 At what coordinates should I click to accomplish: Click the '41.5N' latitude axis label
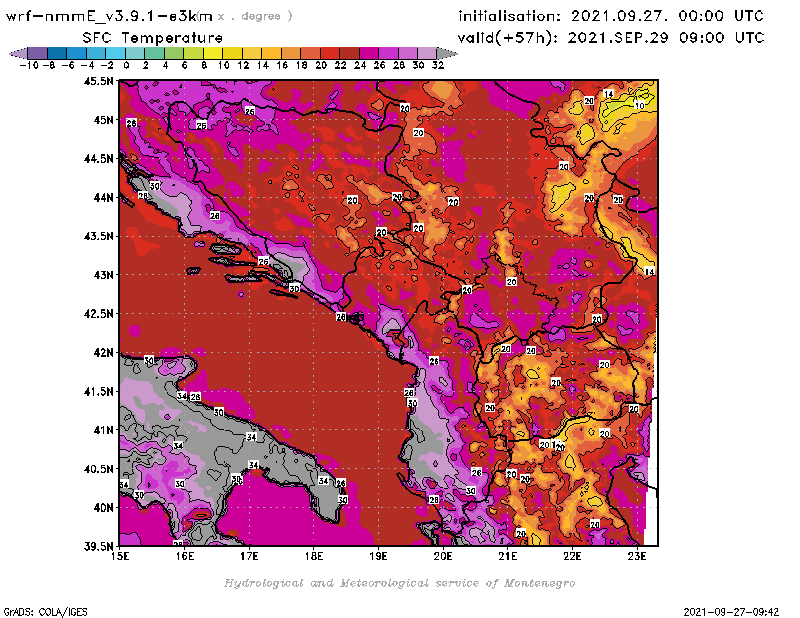[x=98, y=391]
